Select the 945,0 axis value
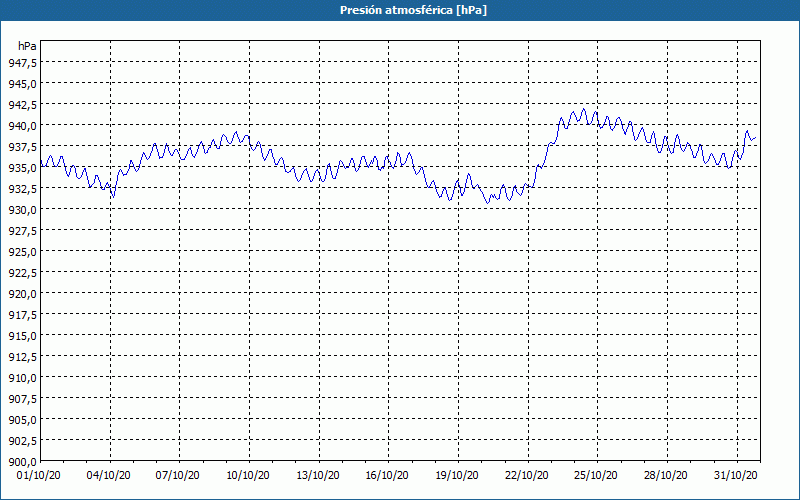Viewport: 800px width, 500px height. point(22,83)
